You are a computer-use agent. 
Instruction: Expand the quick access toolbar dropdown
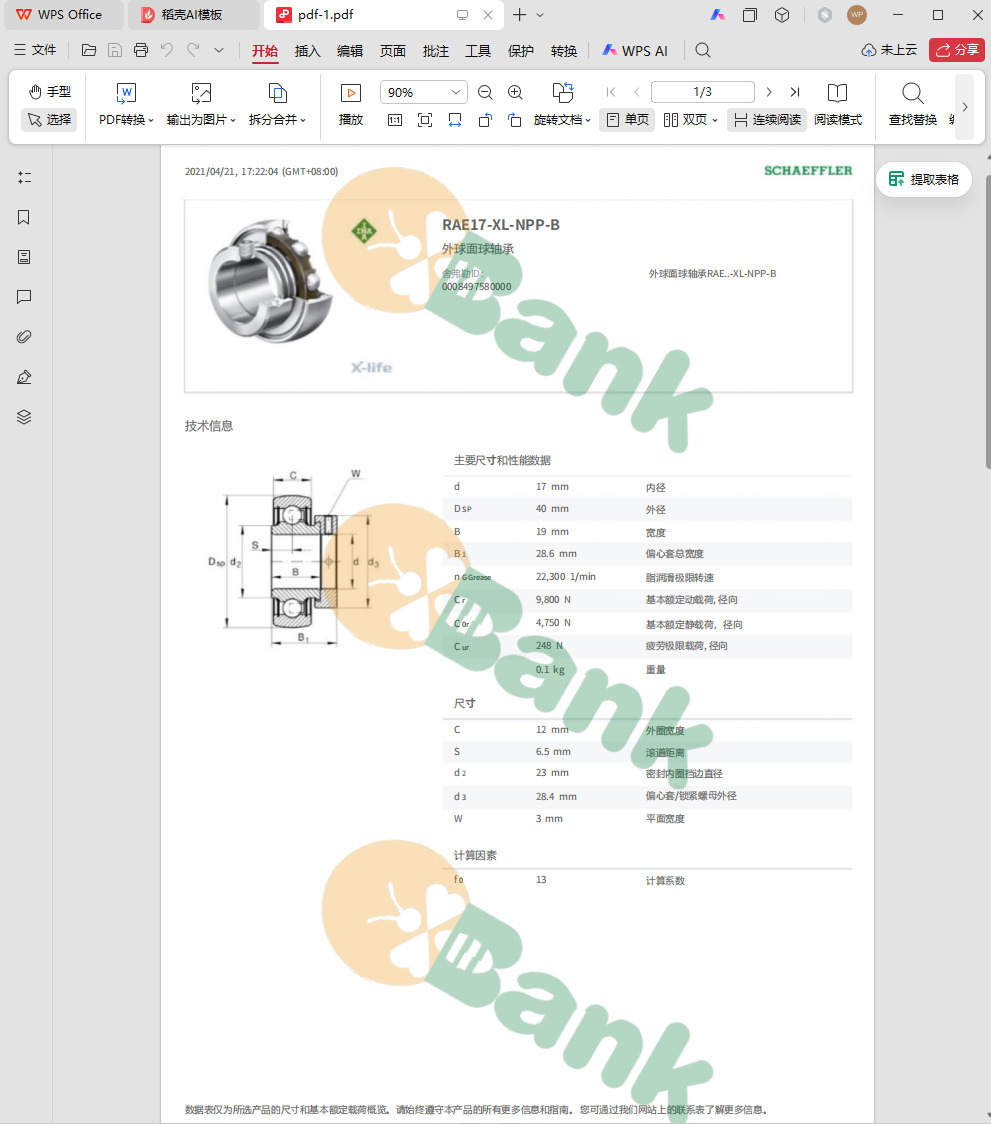click(x=219, y=50)
